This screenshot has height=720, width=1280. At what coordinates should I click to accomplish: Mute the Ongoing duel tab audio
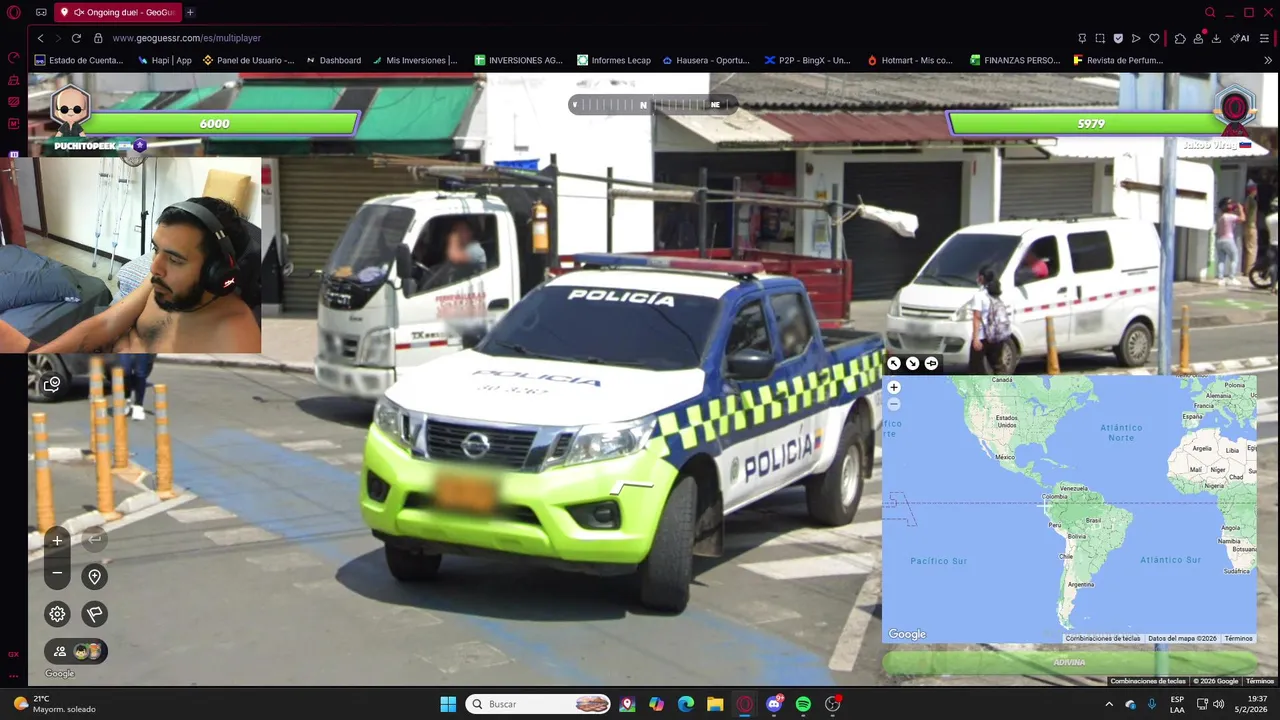[x=78, y=13]
